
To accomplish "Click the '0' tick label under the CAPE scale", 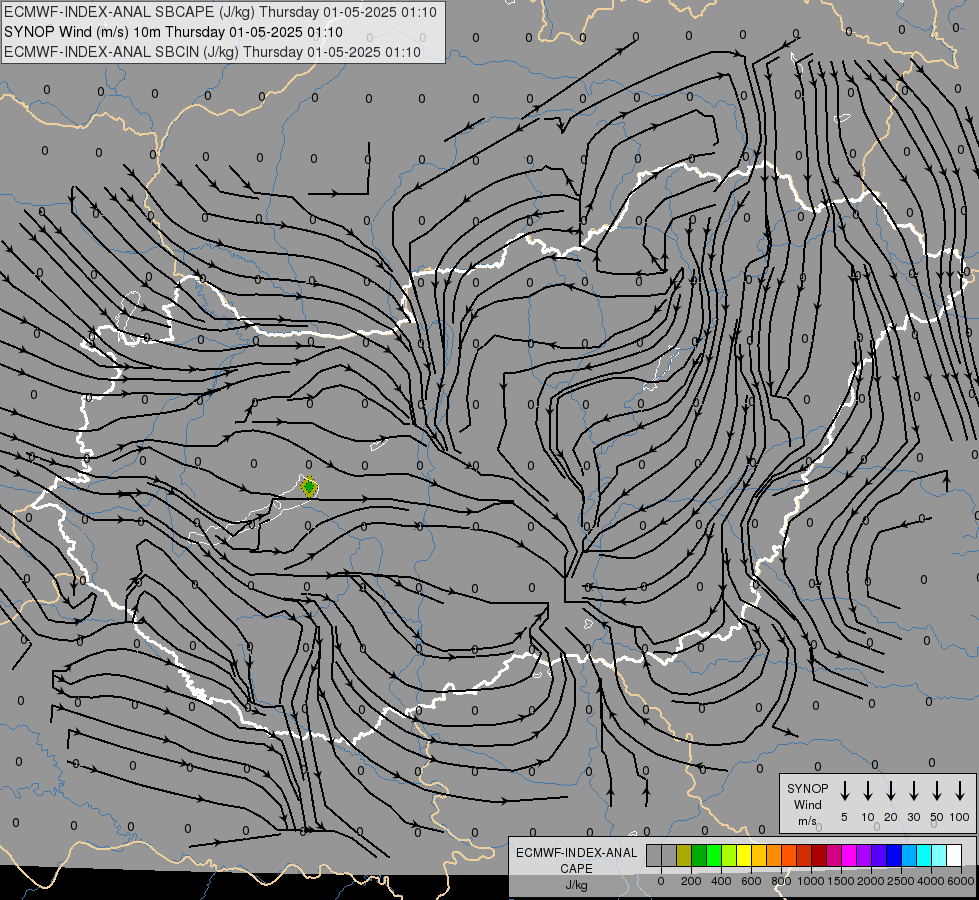I will click(x=661, y=881).
